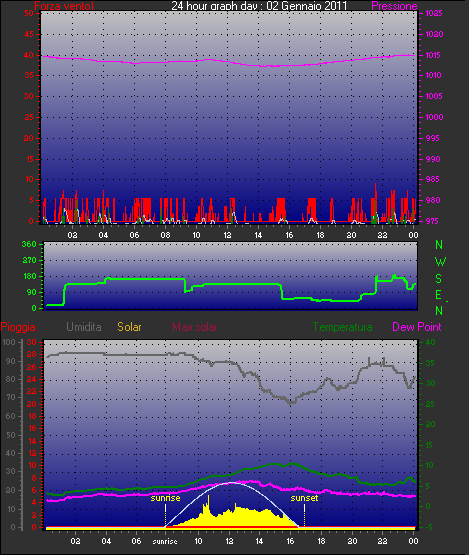Image resolution: width=469 pixels, height=555 pixels.
Task: Click the E wind direction letter
Action: pos(438,295)
